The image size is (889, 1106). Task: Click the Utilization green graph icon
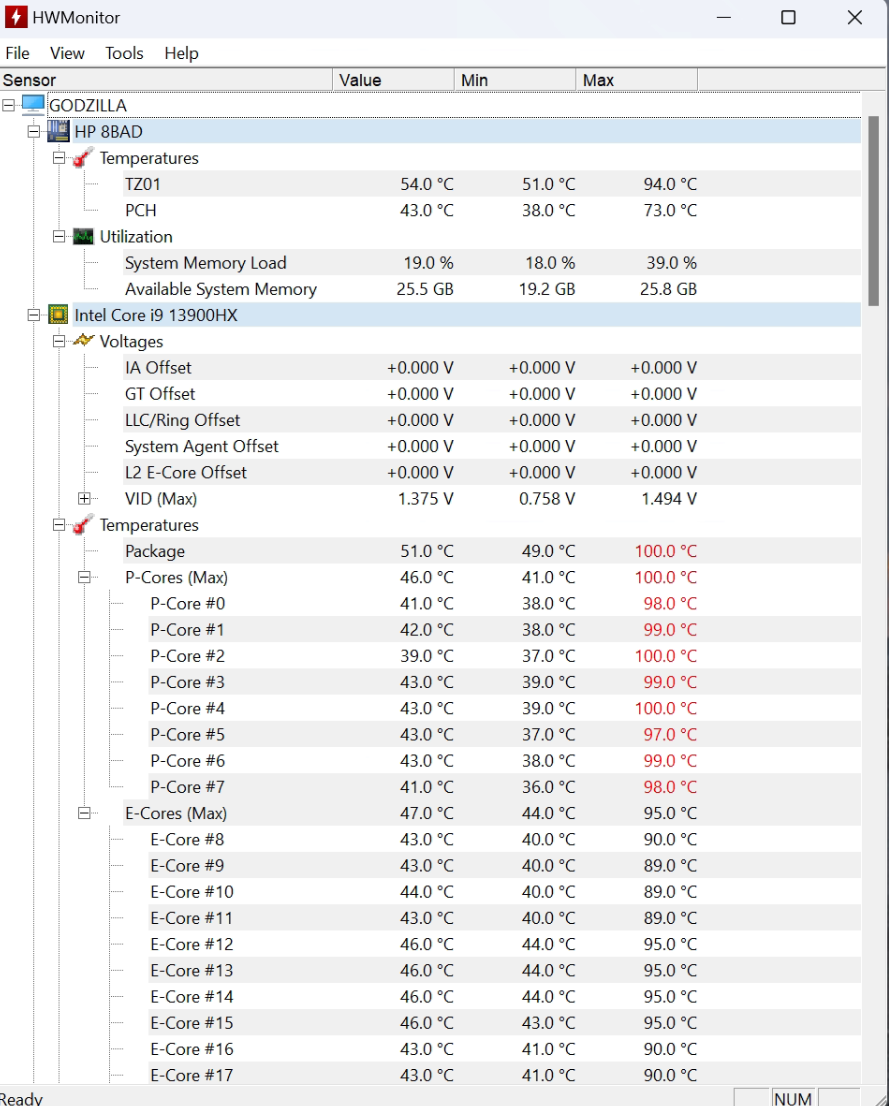83,236
